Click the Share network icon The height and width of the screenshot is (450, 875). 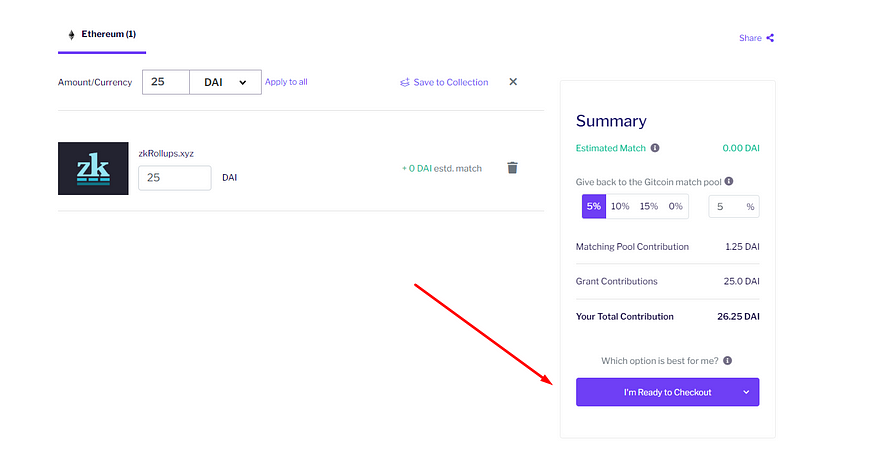(770, 38)
